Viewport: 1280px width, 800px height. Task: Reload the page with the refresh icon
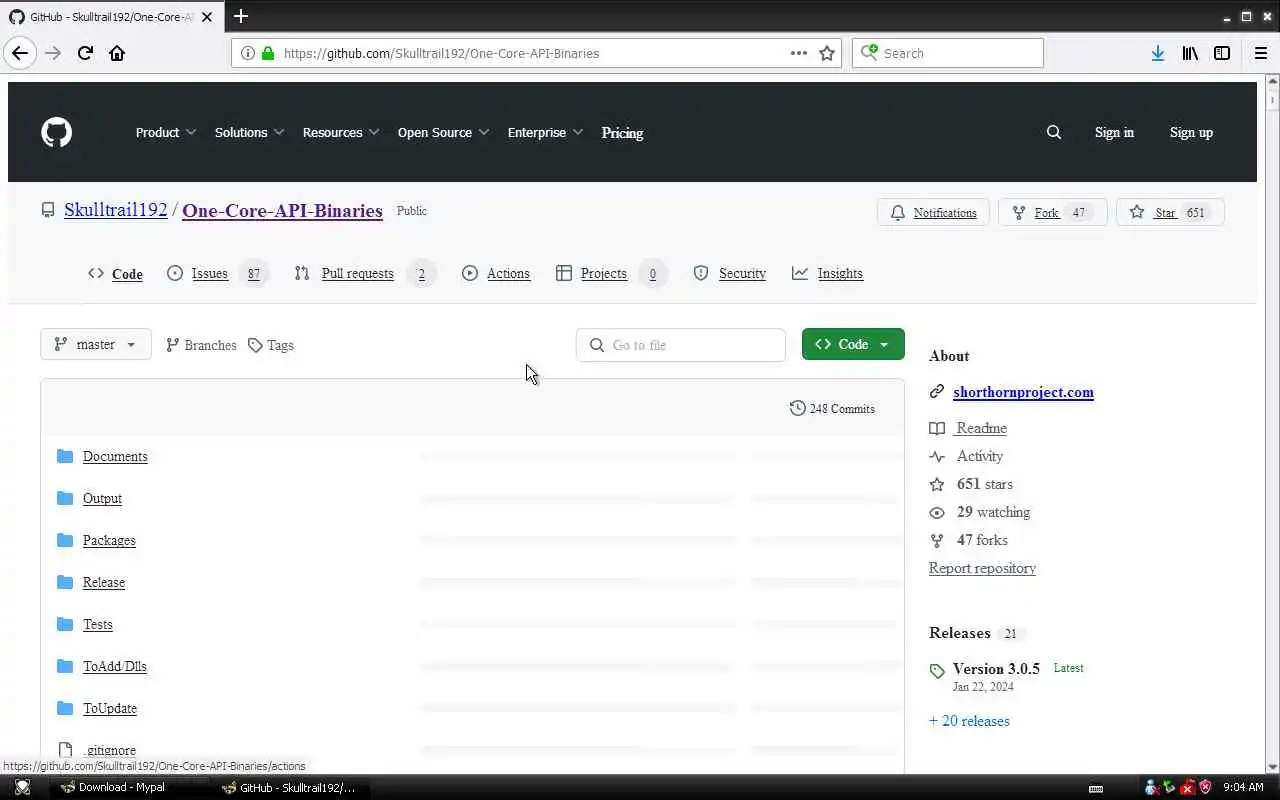[85, 53]
